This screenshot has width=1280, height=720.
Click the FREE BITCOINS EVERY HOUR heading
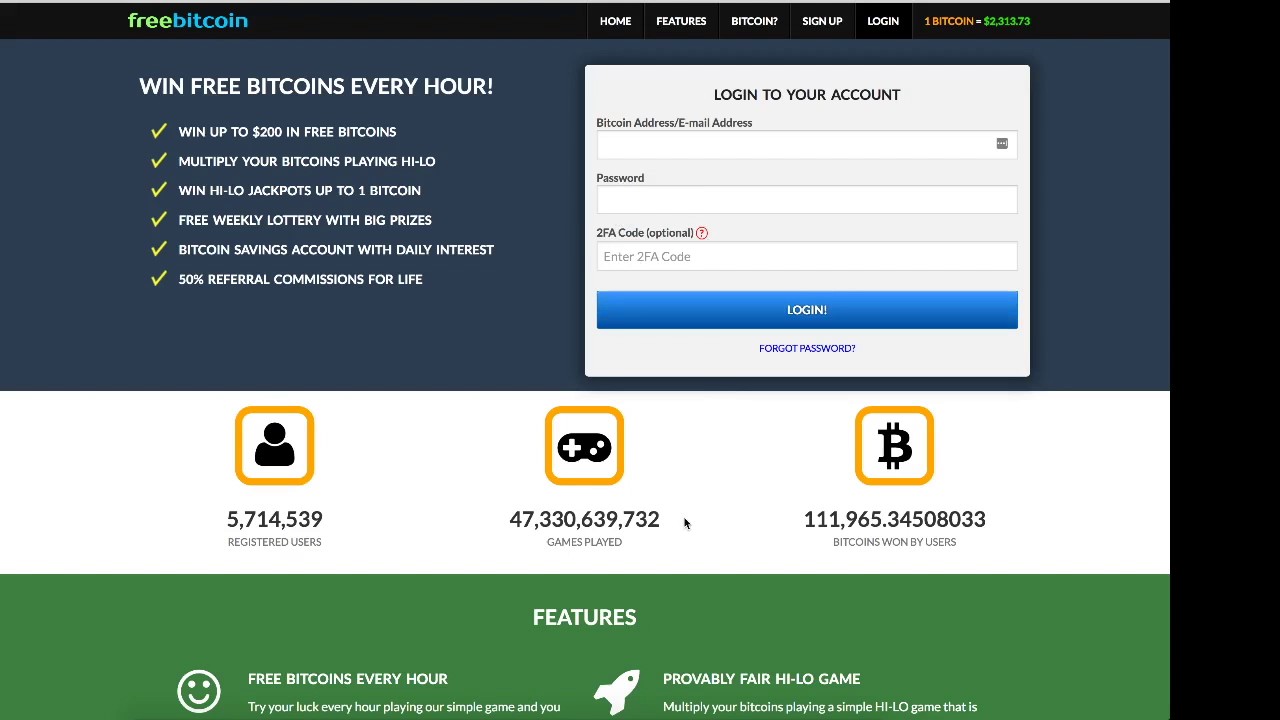point(348,679)
